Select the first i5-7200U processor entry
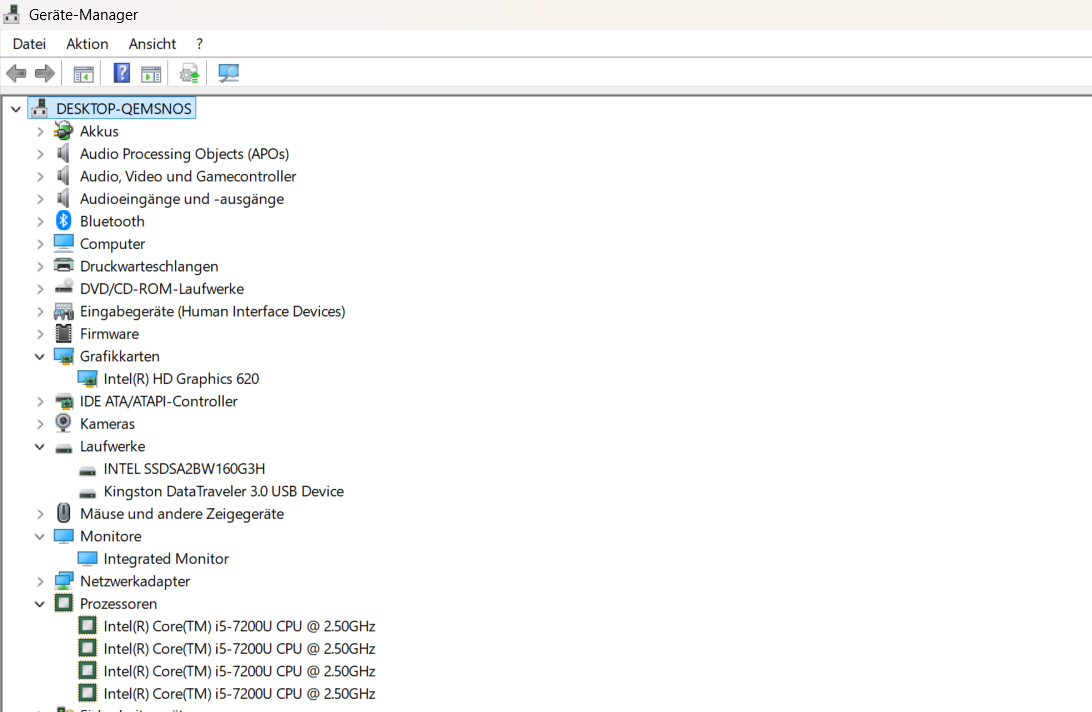Image resolution: width=1092 pixels, height=712 pixels. [x=239, y=626]
